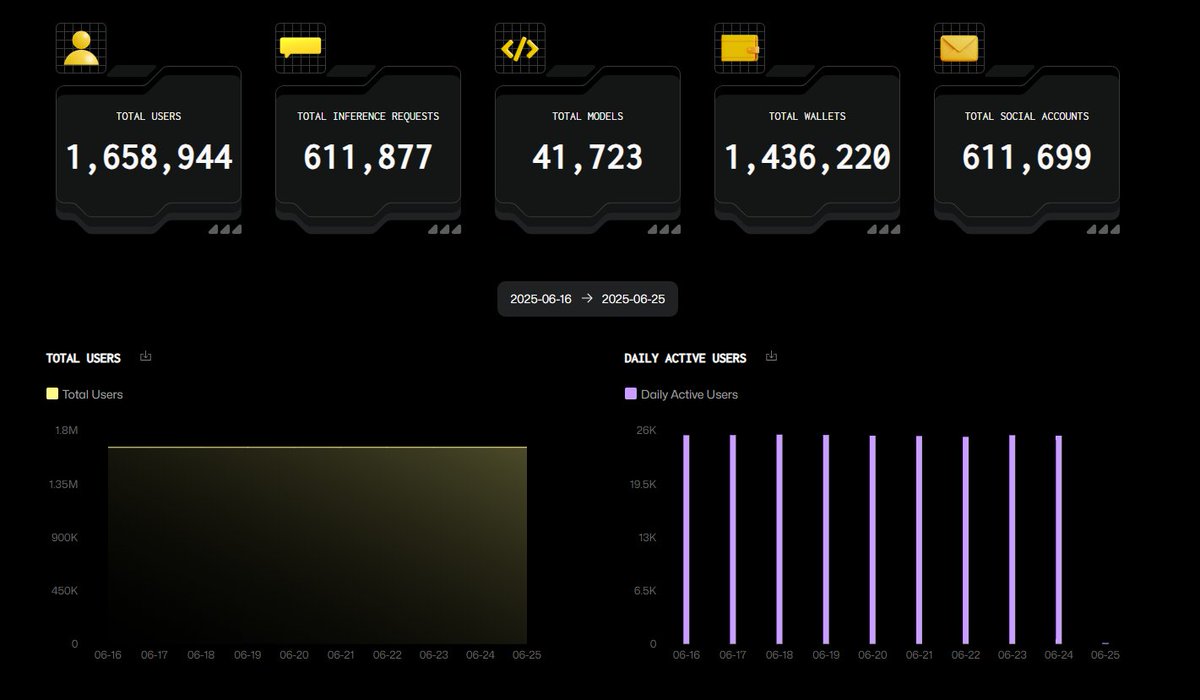This screenshot has height=700, width=1200.
Task: Click the inference requests chat bubble icon
Action: [301, 48]
